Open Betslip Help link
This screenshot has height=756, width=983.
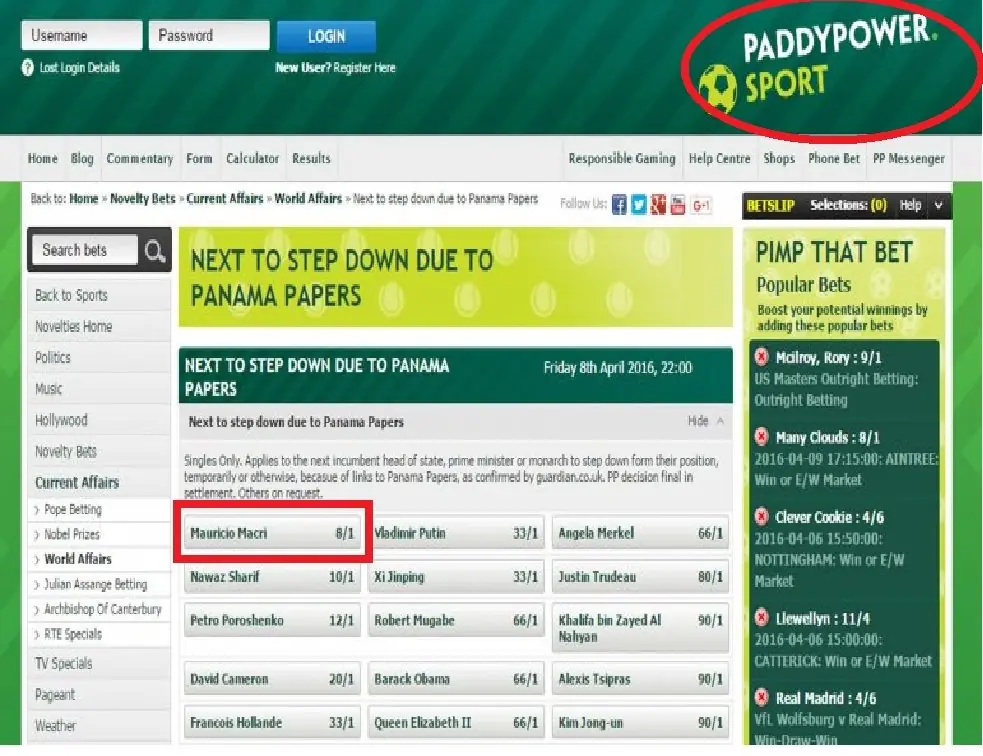[910, 205]
